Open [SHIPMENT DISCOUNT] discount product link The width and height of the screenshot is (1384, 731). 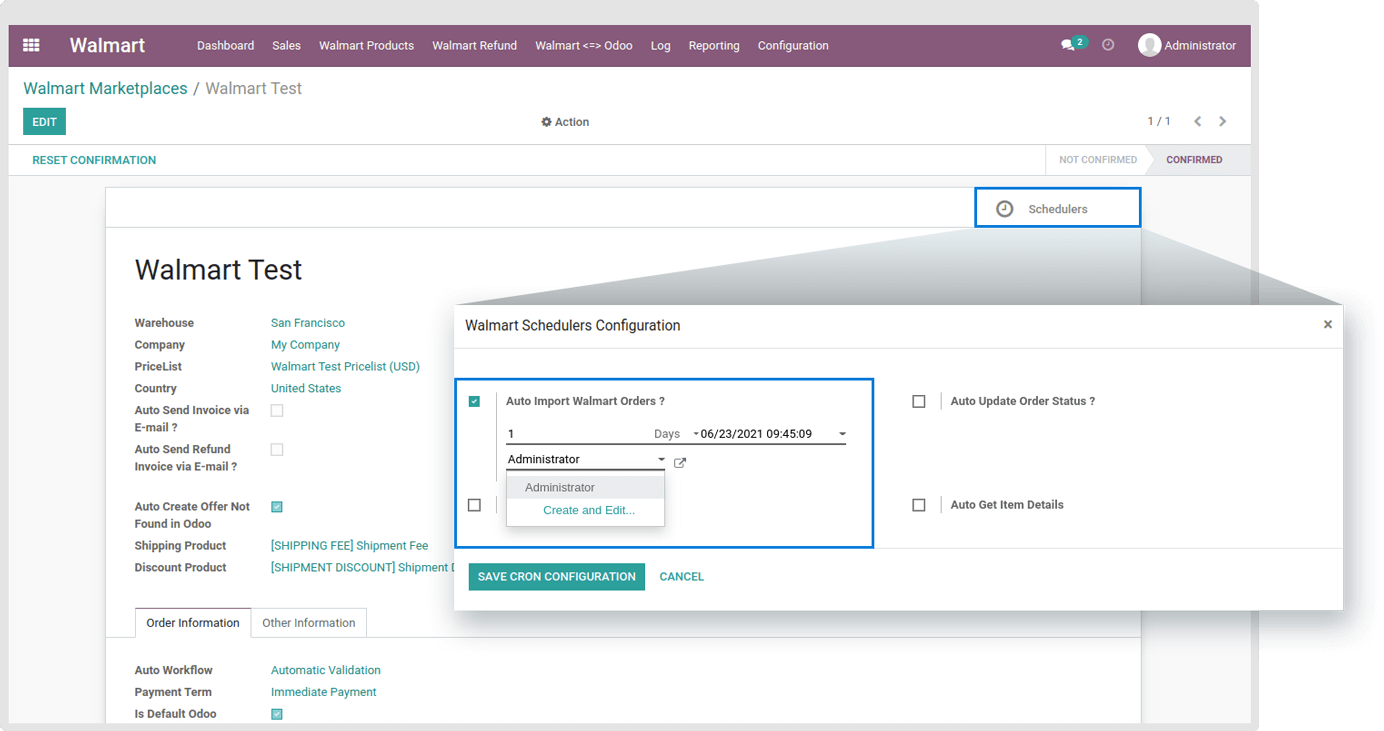[x=363, y=567]
